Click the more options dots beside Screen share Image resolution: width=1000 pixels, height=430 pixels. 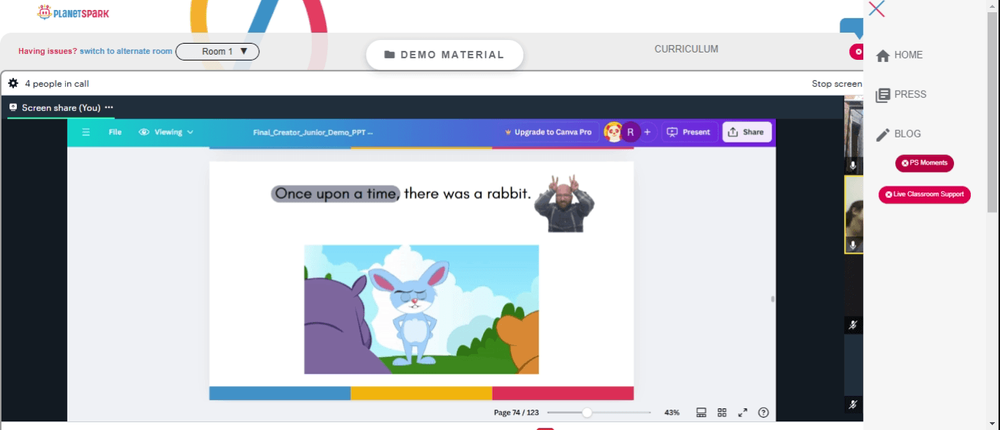pyautogui.click(x=109, y=107)
